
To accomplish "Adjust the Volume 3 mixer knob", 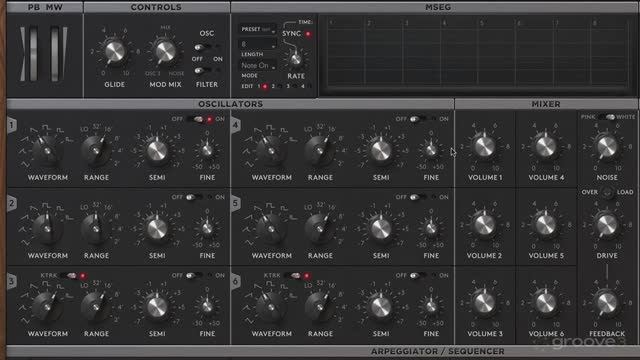I will click(484, 303).
